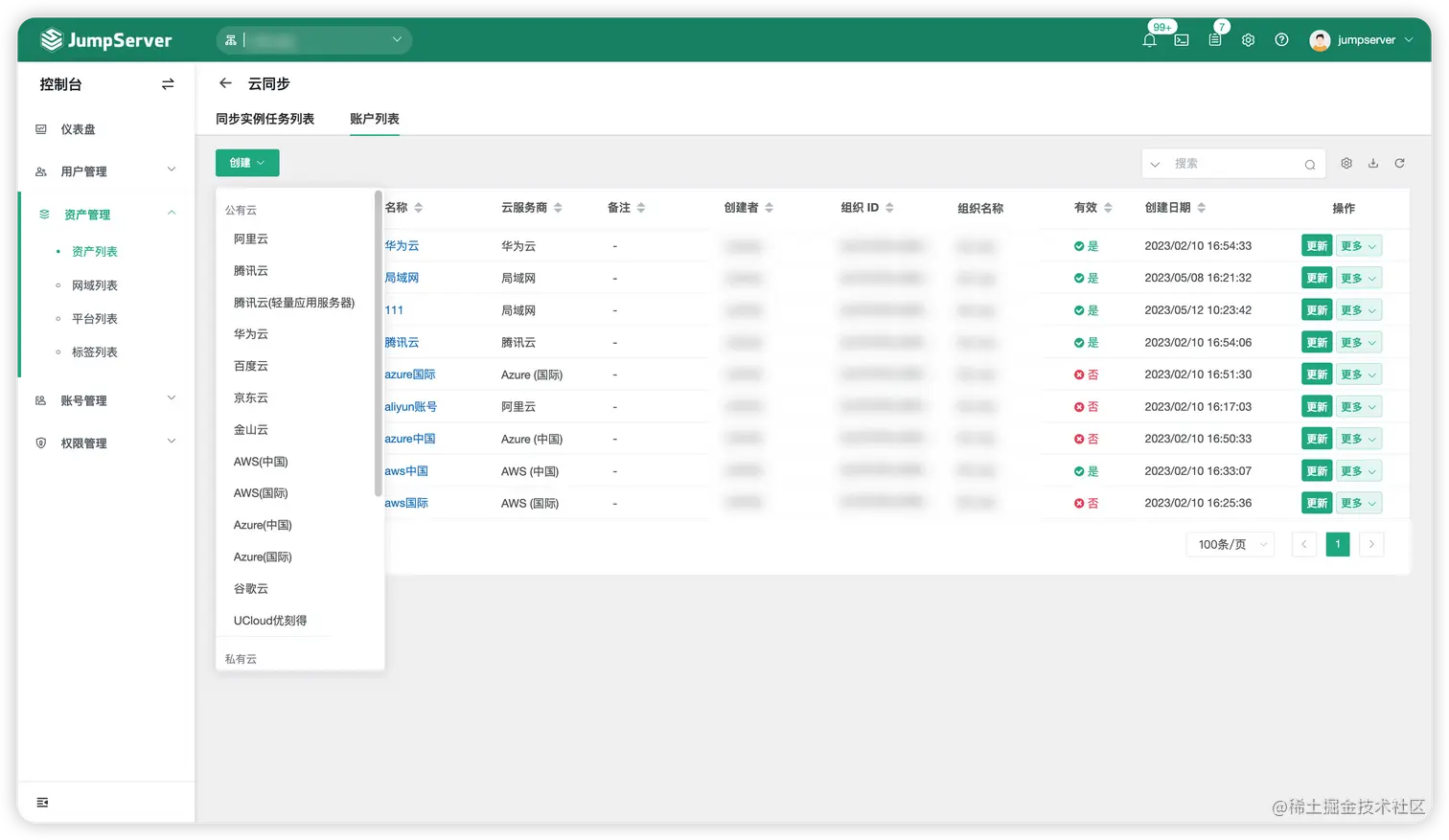This screenshot has width=1449, height=840.
Task: Open 标签列表 in the sidebar
Action: point(95,352)
